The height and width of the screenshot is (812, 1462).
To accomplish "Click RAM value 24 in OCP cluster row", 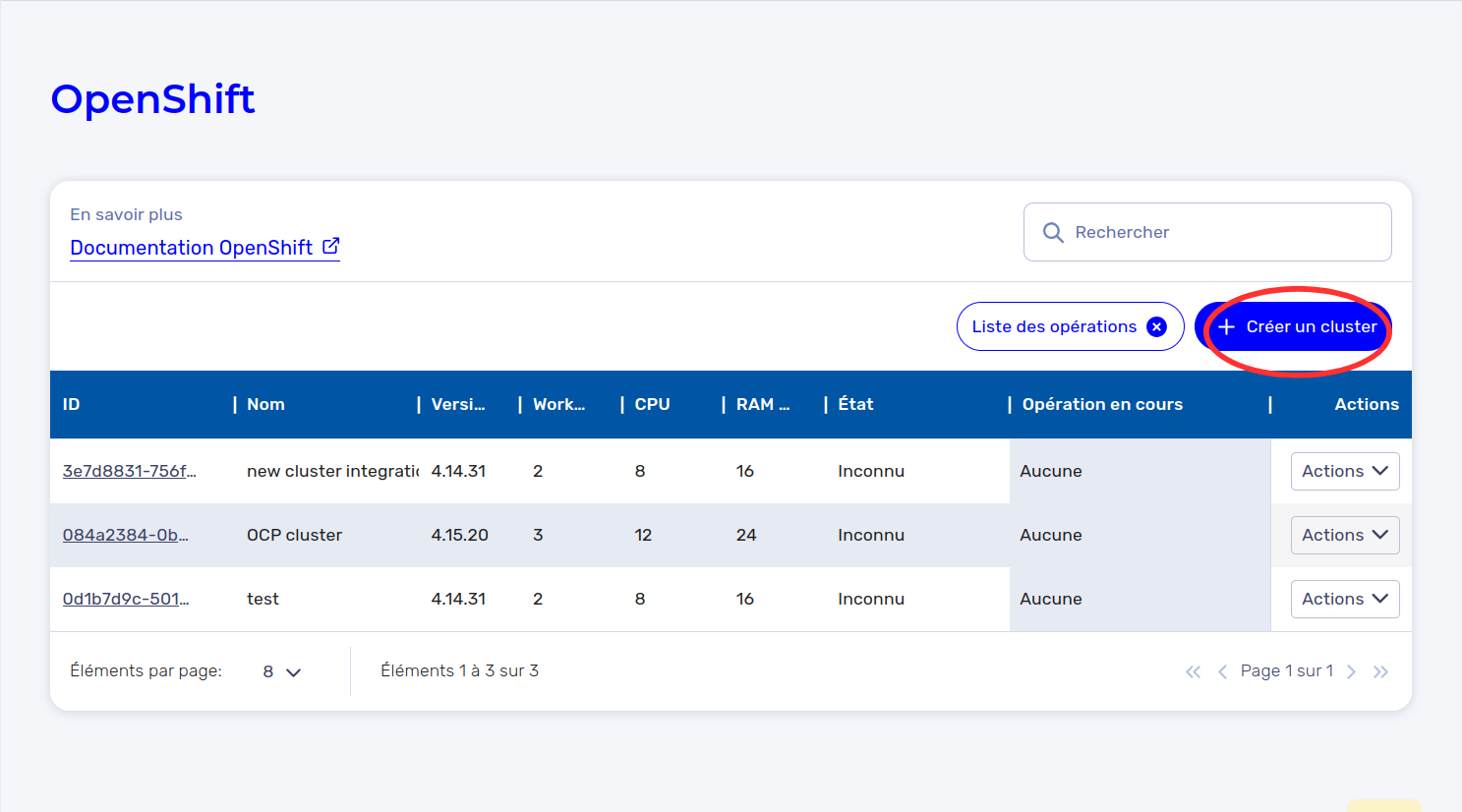I will click(746, 535).
